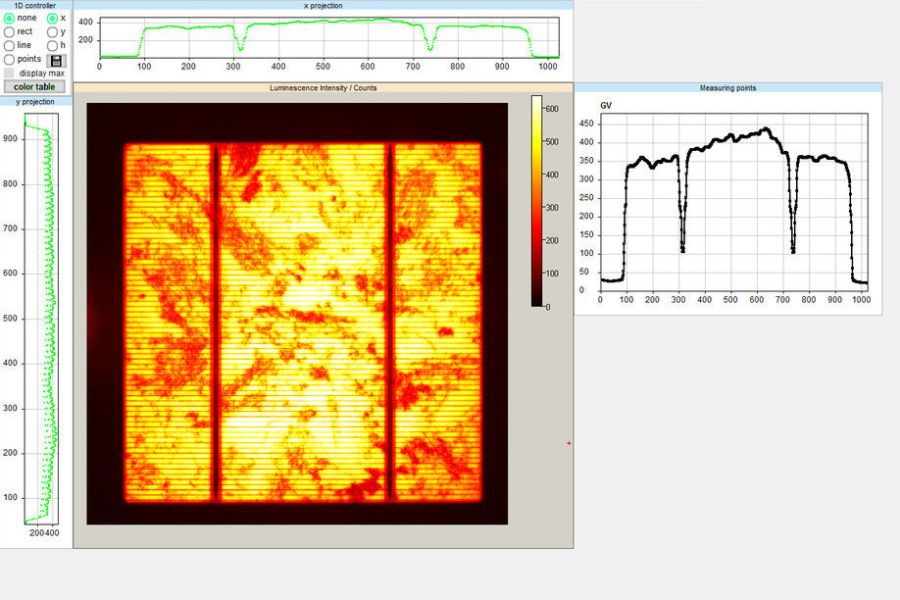Choose the 'line' radio option
The height and width of the screenshot is (600, 900).
10,45
